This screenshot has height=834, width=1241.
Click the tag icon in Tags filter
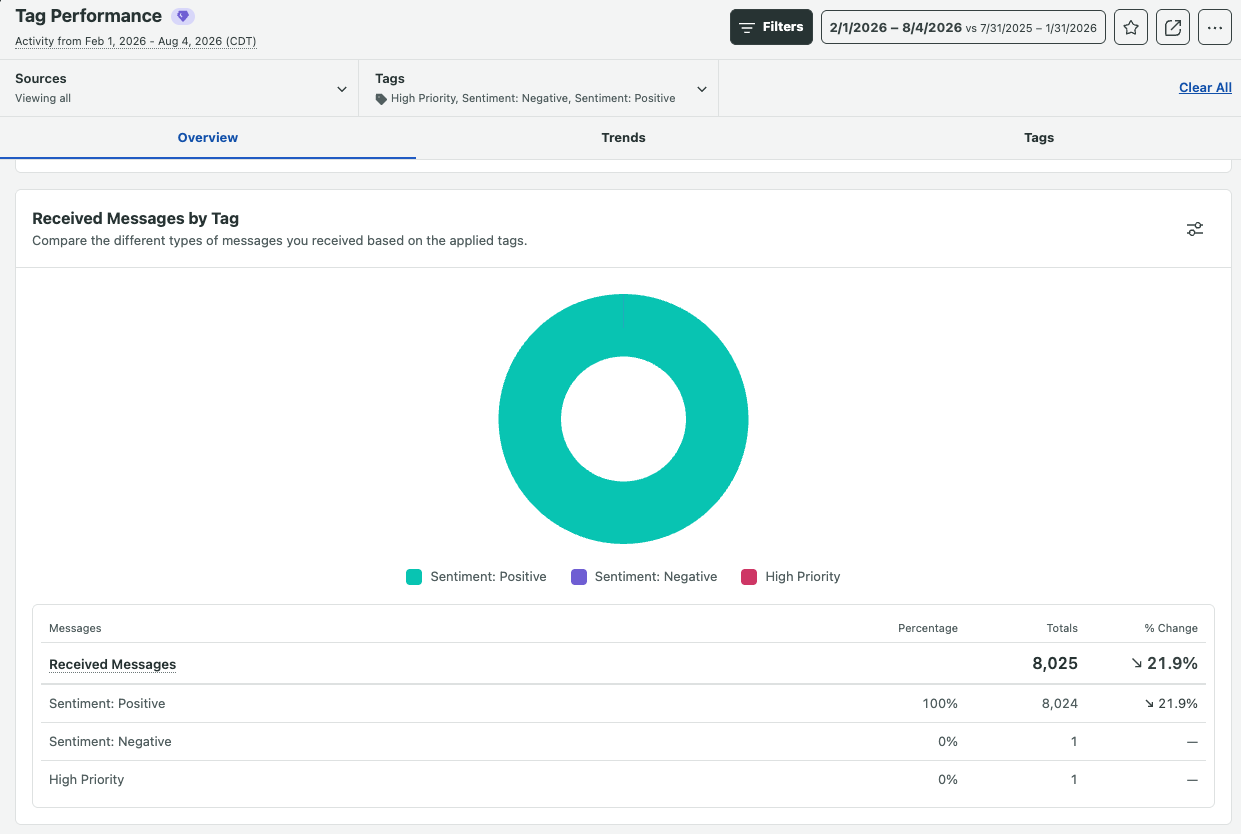click(x=381, y=99)
